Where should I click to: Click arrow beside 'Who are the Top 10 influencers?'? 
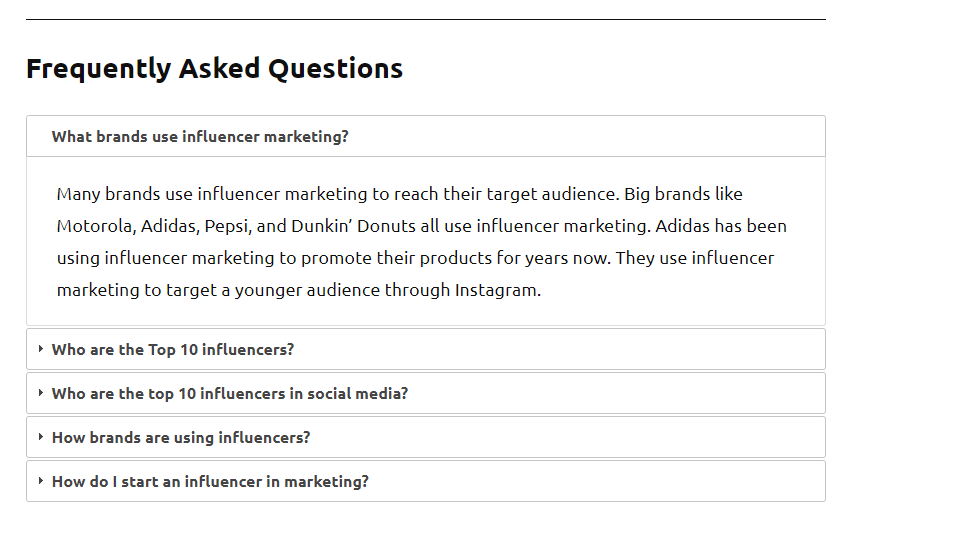point(41,349)
